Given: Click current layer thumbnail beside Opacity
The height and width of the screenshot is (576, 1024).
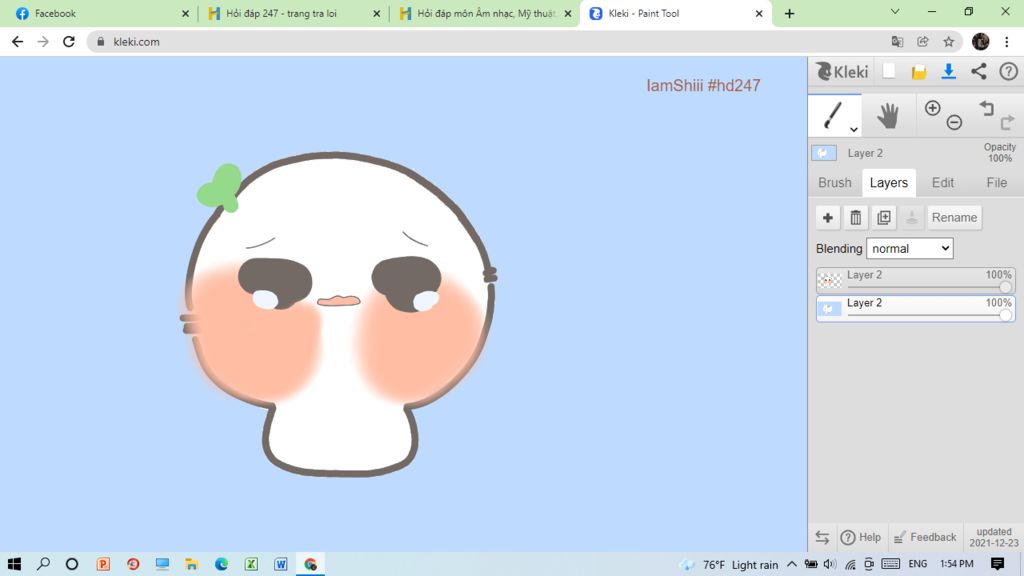Looking at the screenshot, I should [824, 153].
